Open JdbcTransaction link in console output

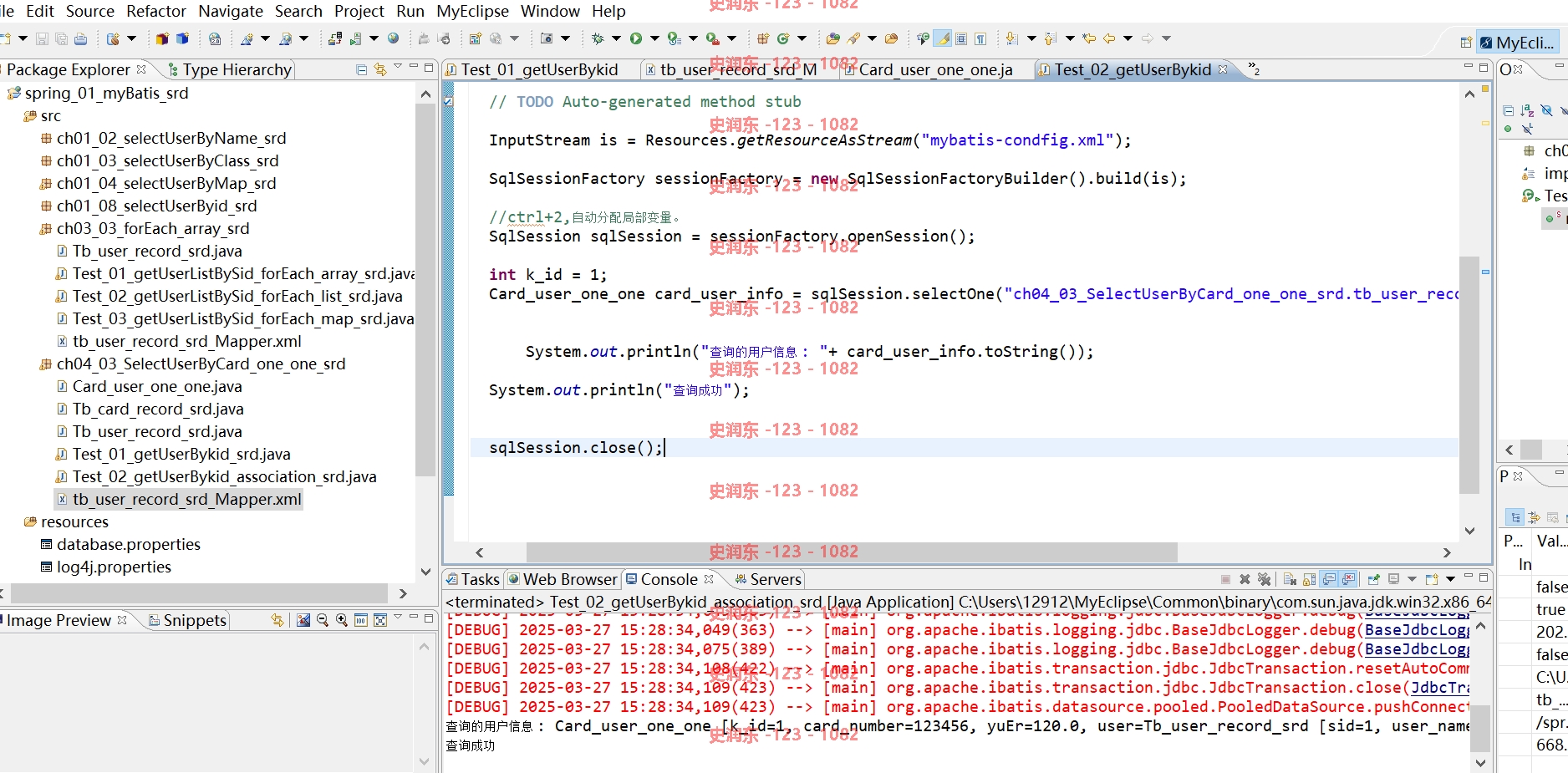click(1440, 688)
